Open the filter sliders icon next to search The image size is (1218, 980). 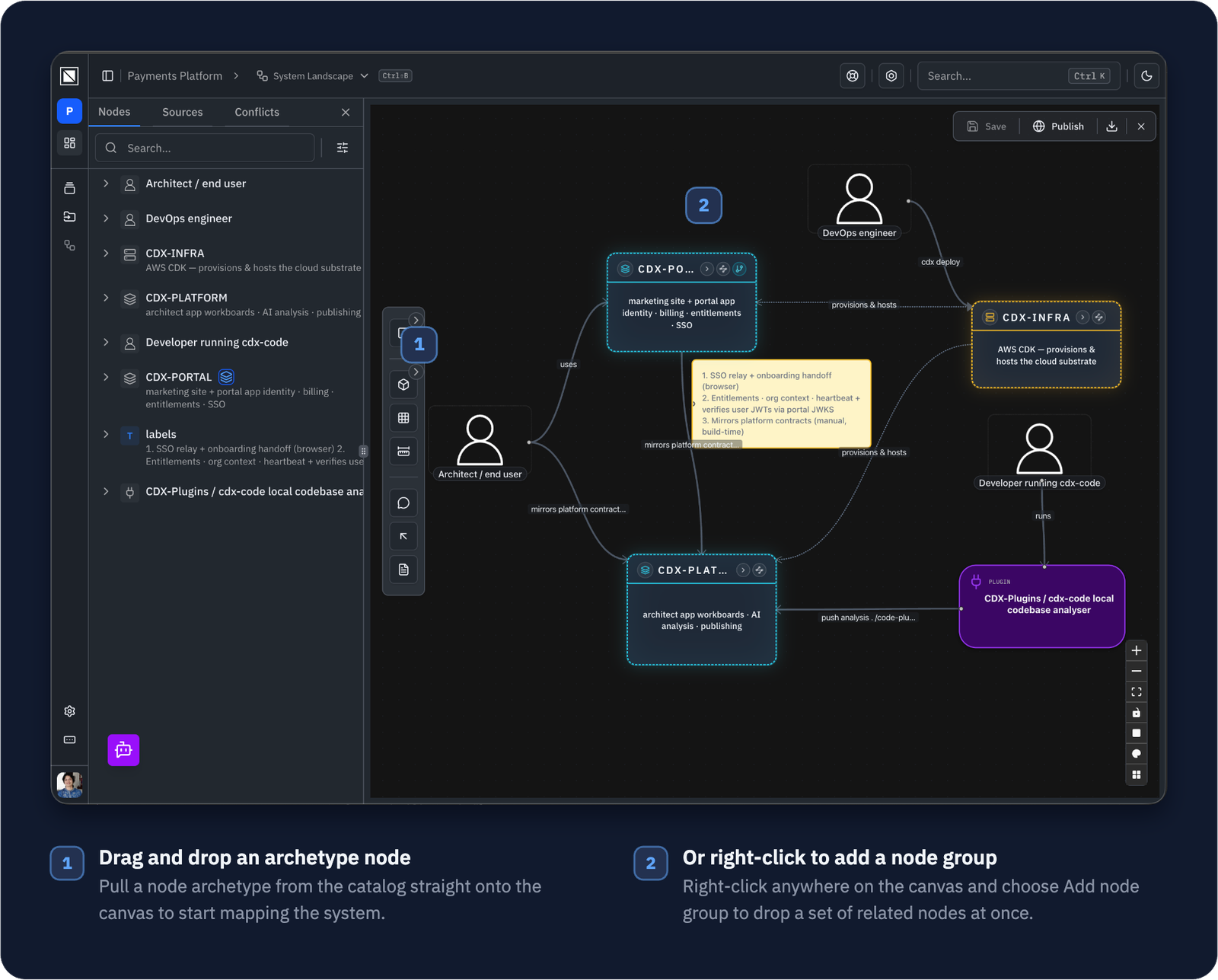point(343,148)
